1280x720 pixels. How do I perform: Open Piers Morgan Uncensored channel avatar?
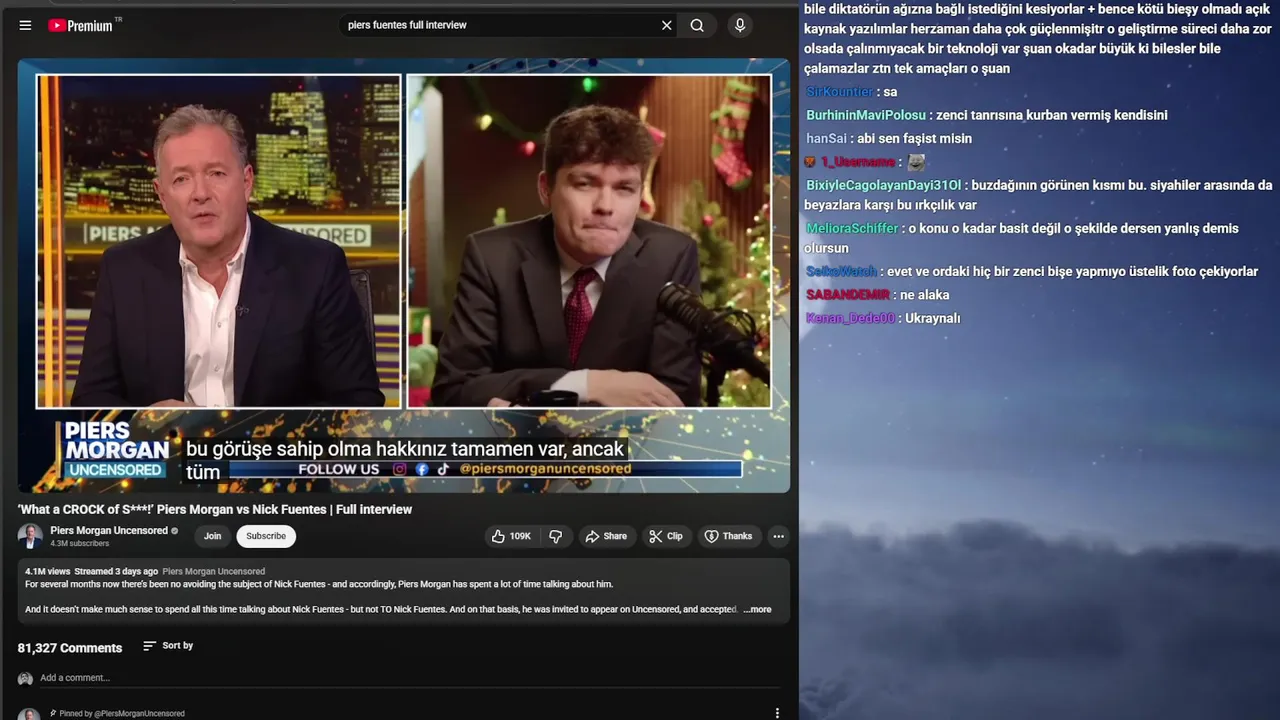coord(30,536)
